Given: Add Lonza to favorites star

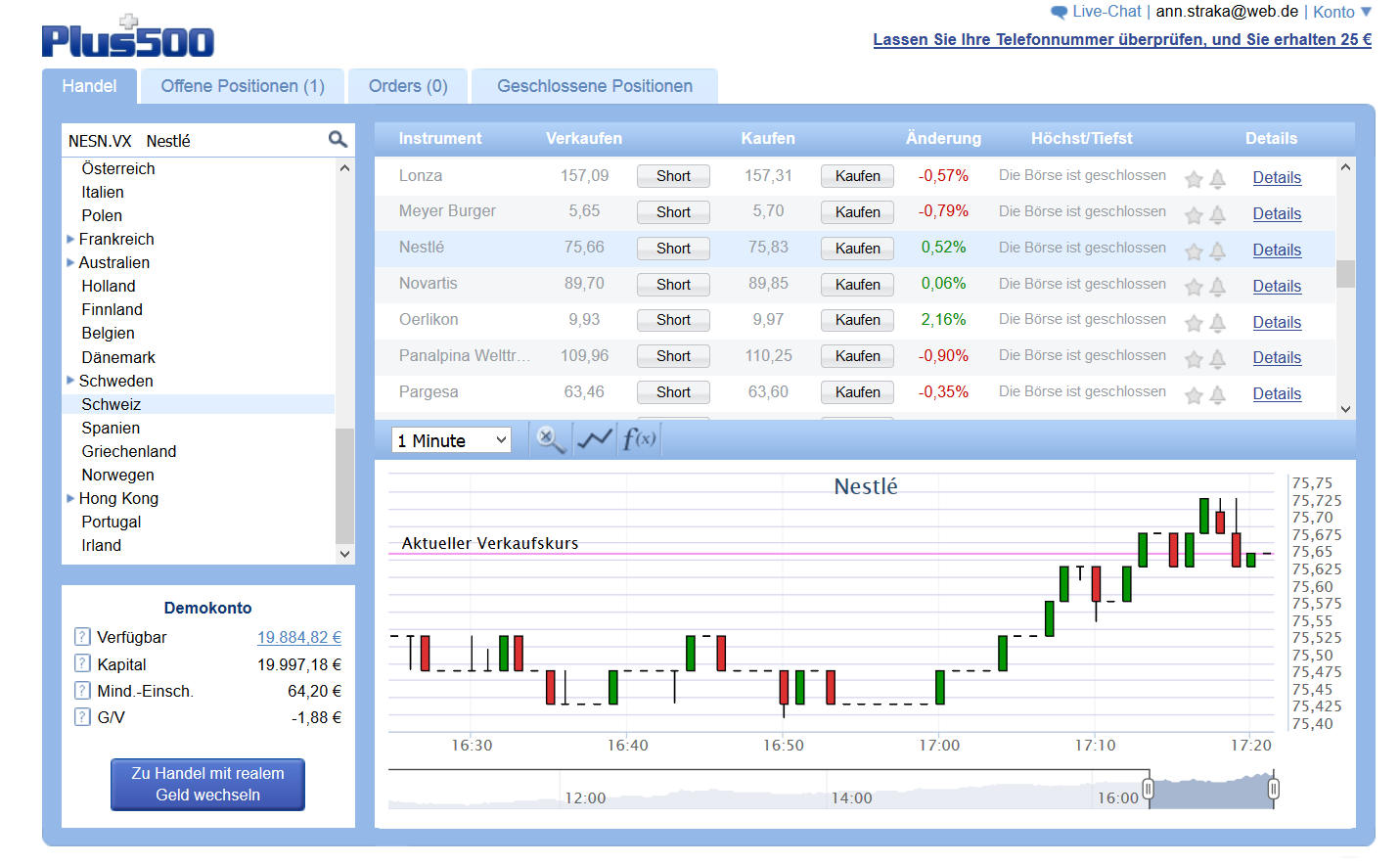Looking at the screenshot, I should point(1194,179).
